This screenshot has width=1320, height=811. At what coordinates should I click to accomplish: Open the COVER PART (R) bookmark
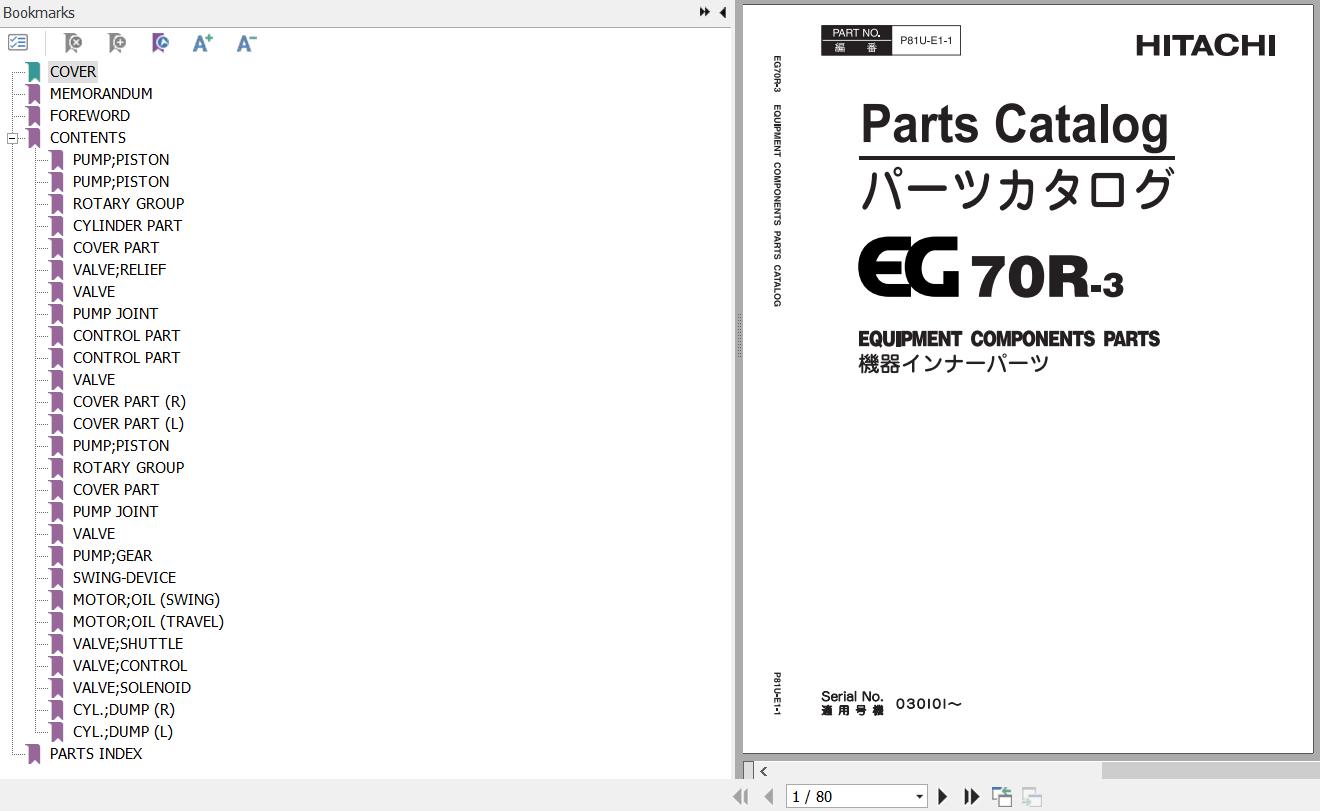[x=129, y=402]
